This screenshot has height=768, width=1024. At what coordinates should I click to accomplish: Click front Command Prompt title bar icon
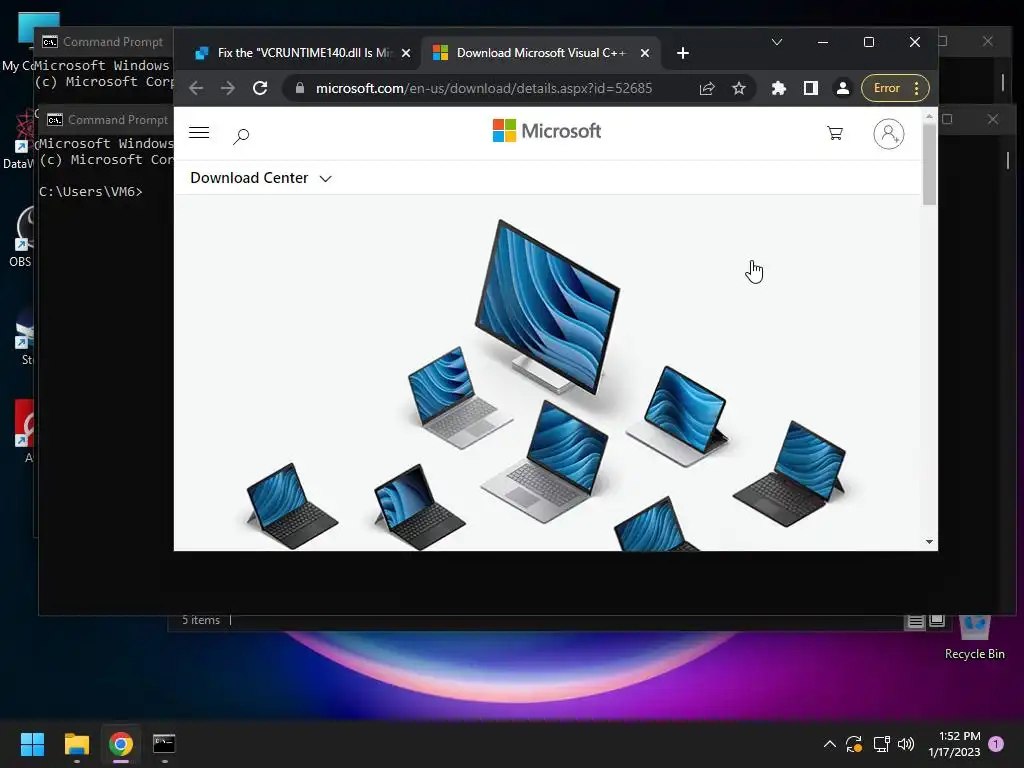(x=55, y=120)
